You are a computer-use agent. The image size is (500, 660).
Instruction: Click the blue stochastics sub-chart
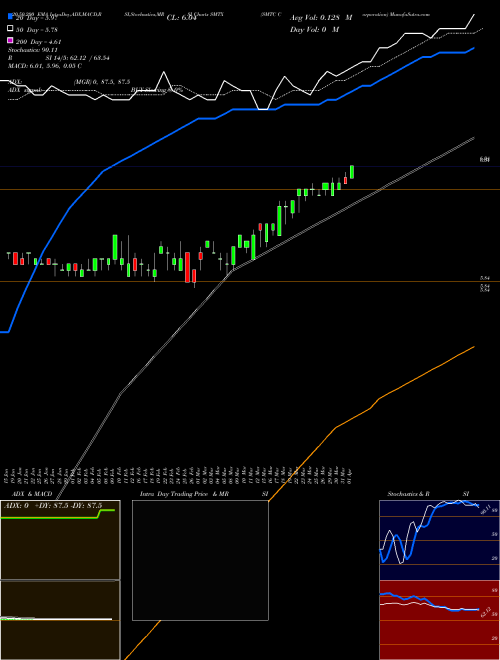point(439,540)
